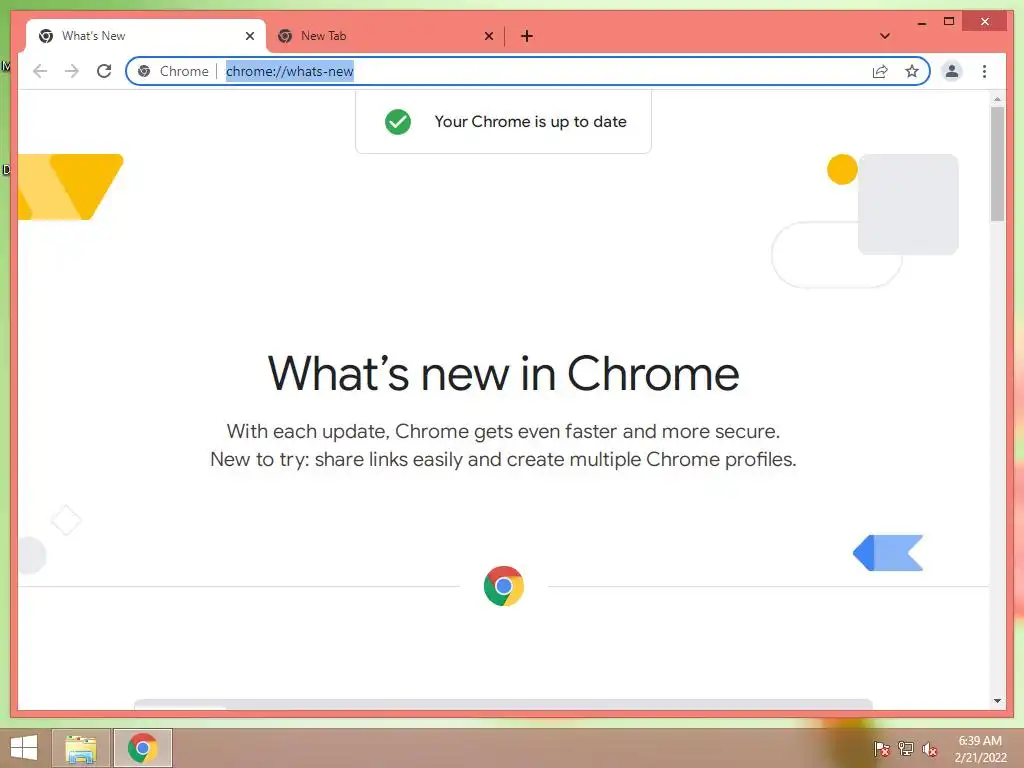Switch to the New Tab tab

tap(385, 36)
